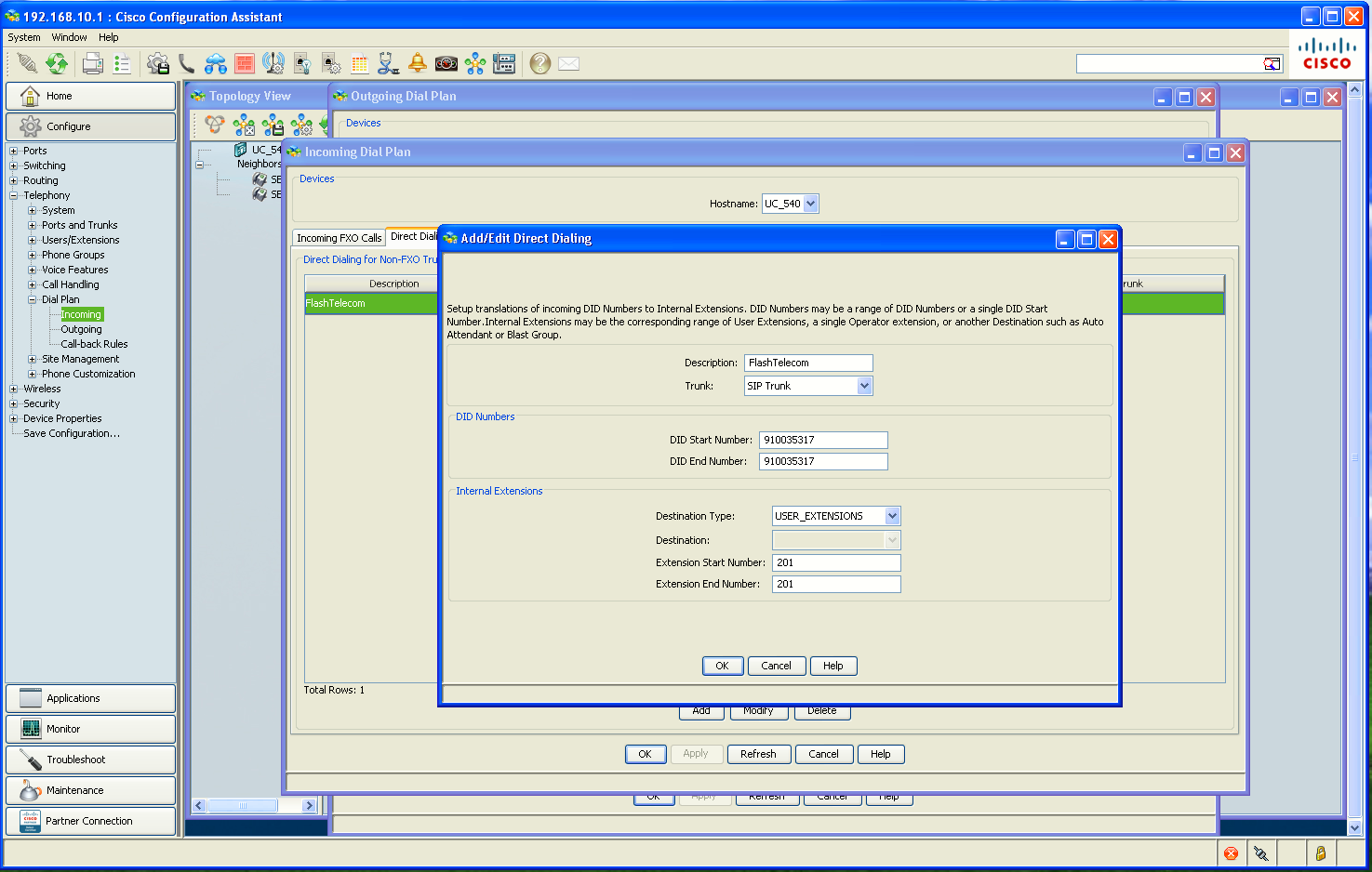The width and height of the screenshot is (1372, 872).
Task: Click the bell alerts toolbar icon
Action: click(418, 63)
